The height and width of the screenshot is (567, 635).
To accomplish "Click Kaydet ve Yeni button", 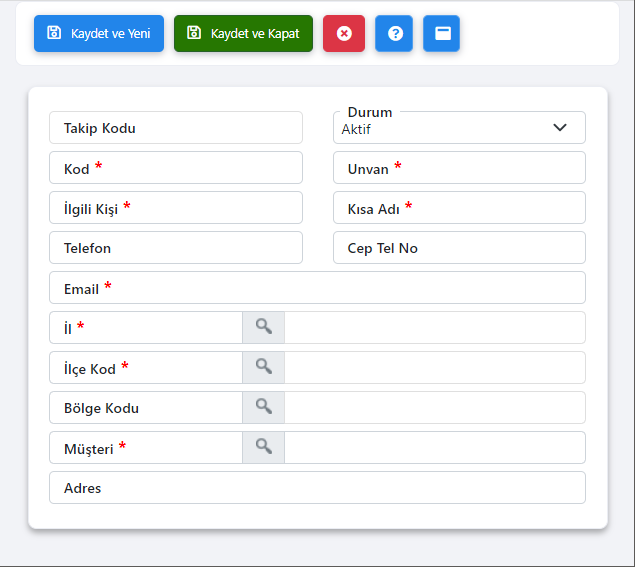I will 99,34.
